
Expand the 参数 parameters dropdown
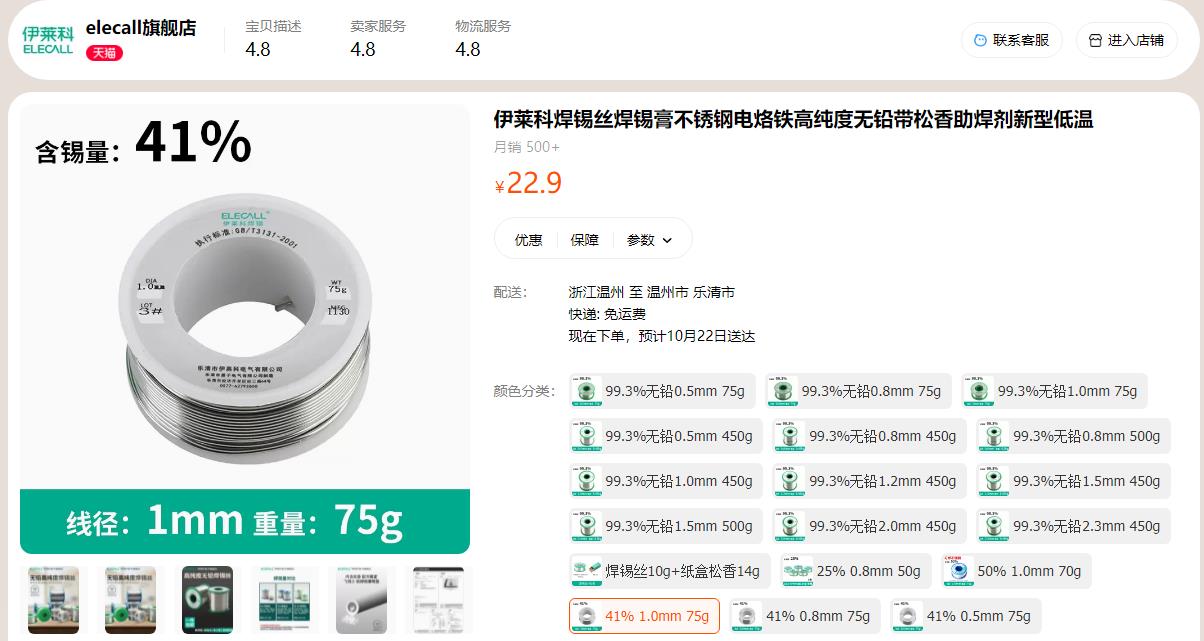650,239
